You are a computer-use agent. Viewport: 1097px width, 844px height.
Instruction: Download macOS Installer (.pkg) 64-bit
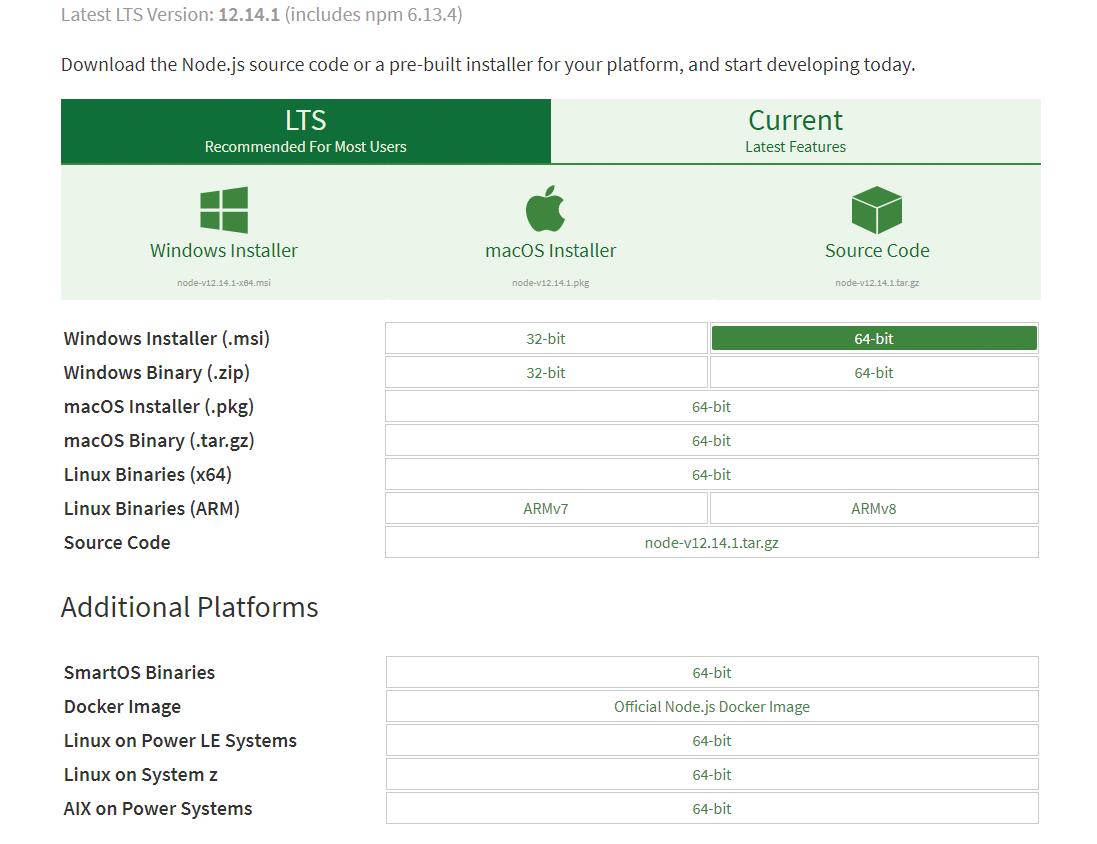pyautogui.click(x=712, y=407)
